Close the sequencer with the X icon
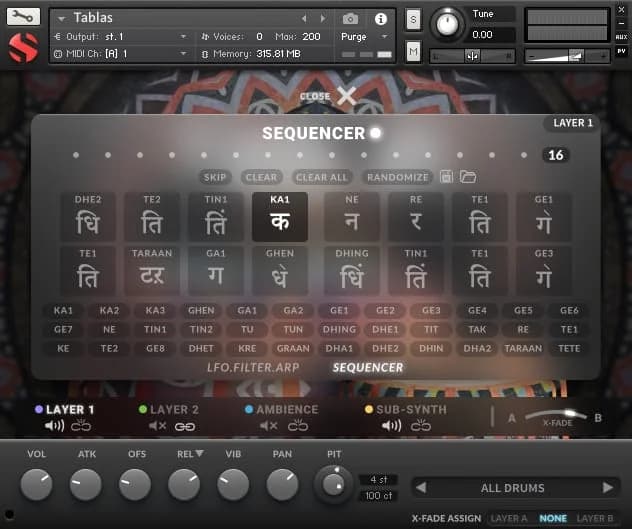The image size is (632, 529). click(346, 96)
